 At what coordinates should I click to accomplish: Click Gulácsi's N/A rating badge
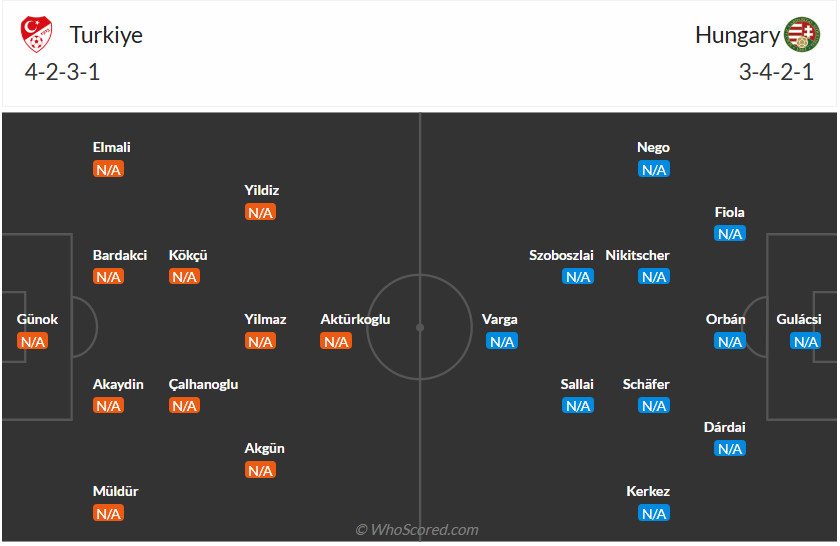click(805, 341)
